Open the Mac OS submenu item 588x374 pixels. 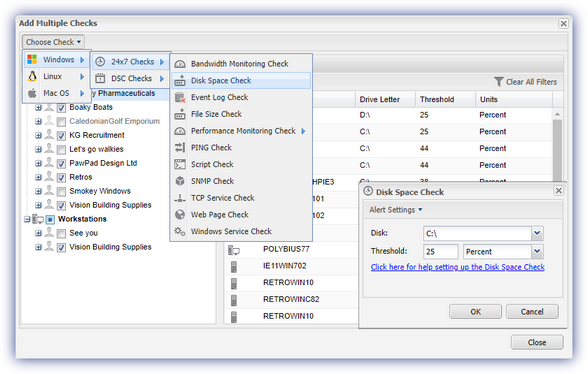(x=57, y=93)
